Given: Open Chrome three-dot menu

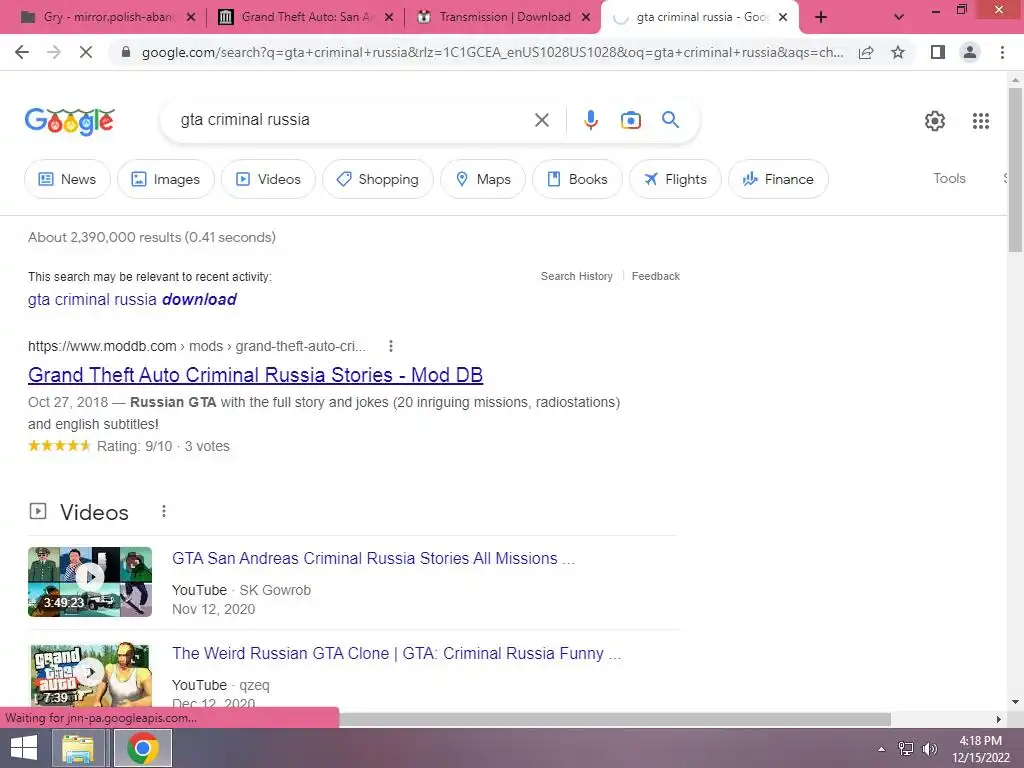Looking at the screenshot, I should pos(1002,52).
